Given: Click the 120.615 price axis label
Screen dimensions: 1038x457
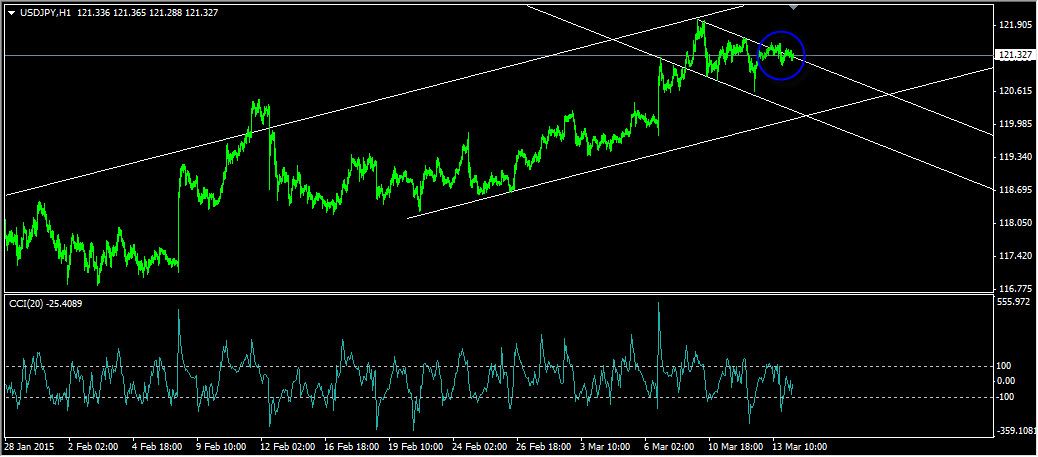Looking at the screenshot, I should (x=1015, y=91).
